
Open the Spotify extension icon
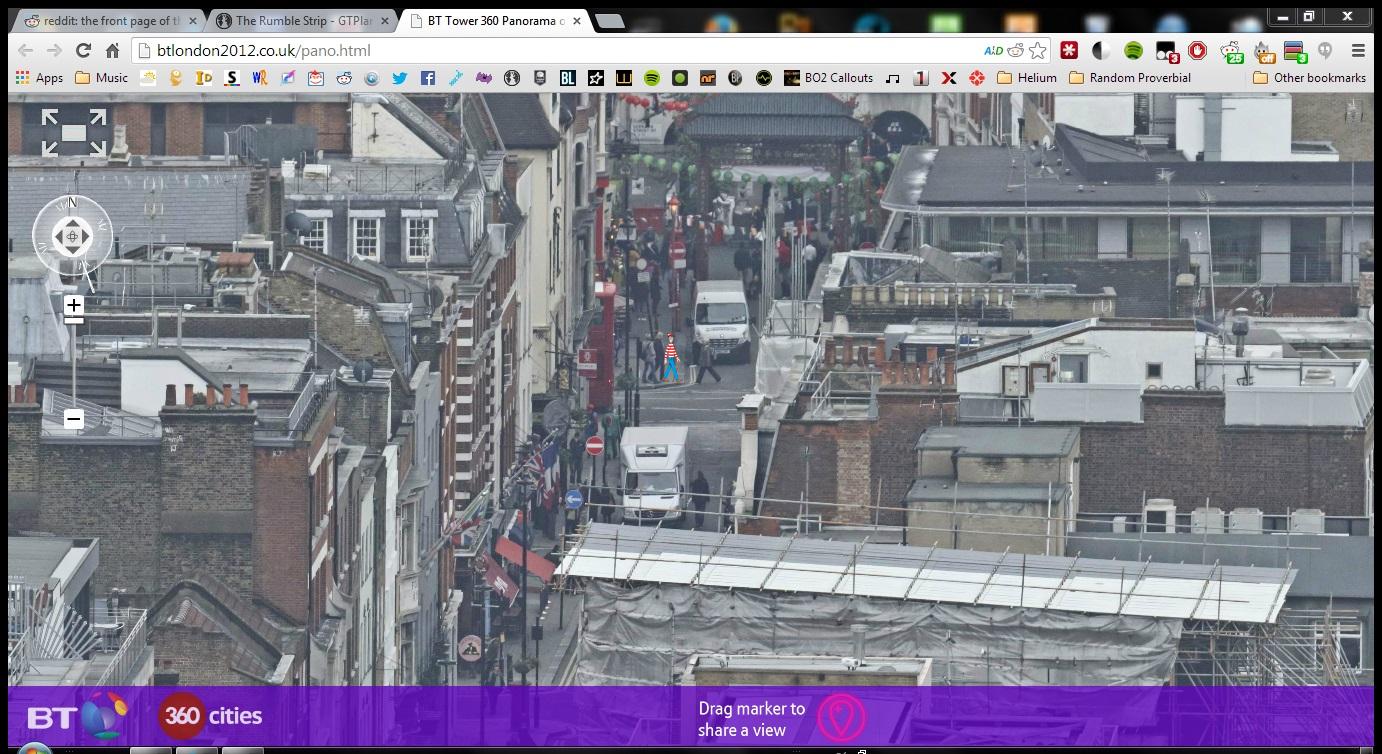[1133, 50]
